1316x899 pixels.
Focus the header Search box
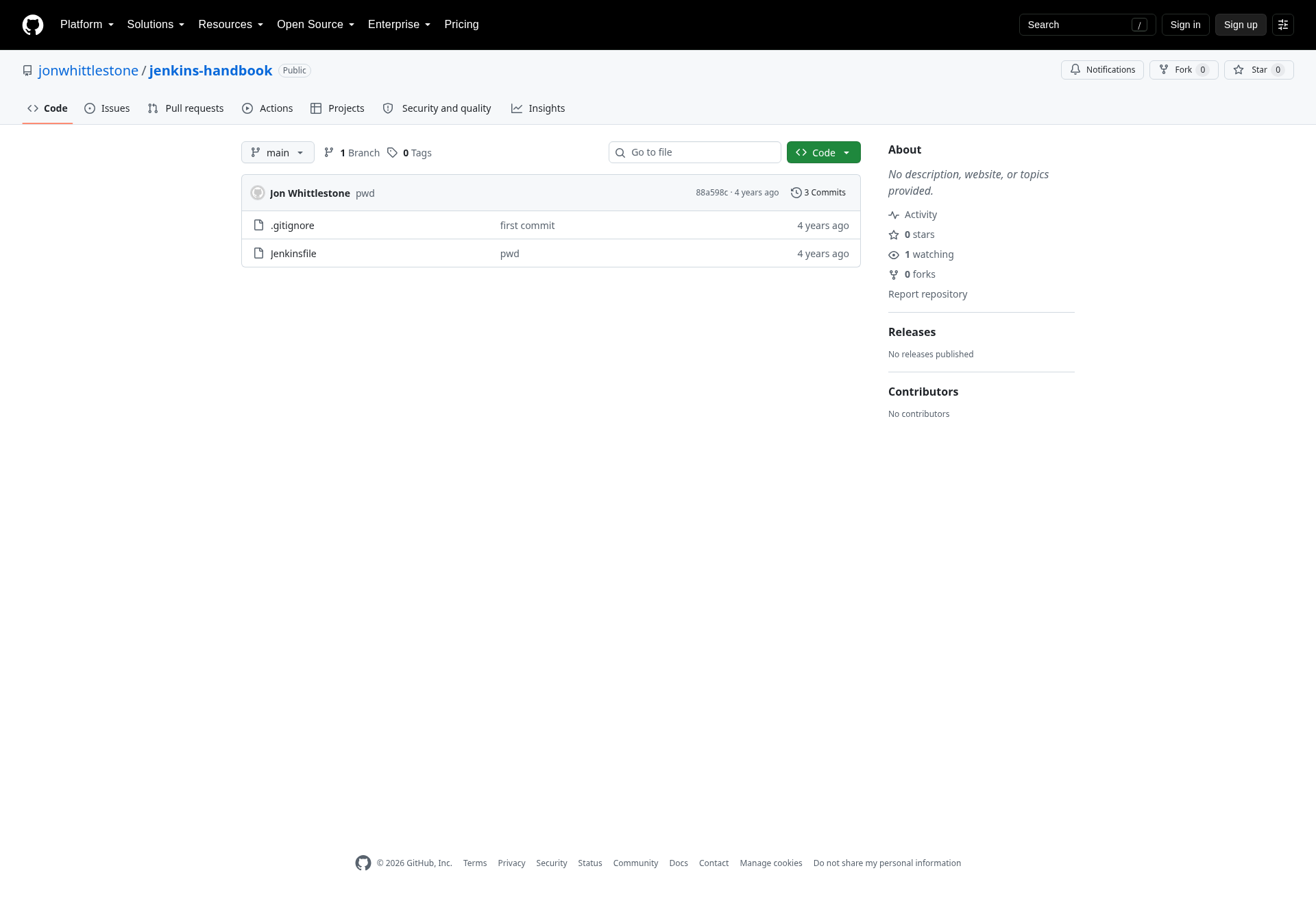coord(1087,25)
